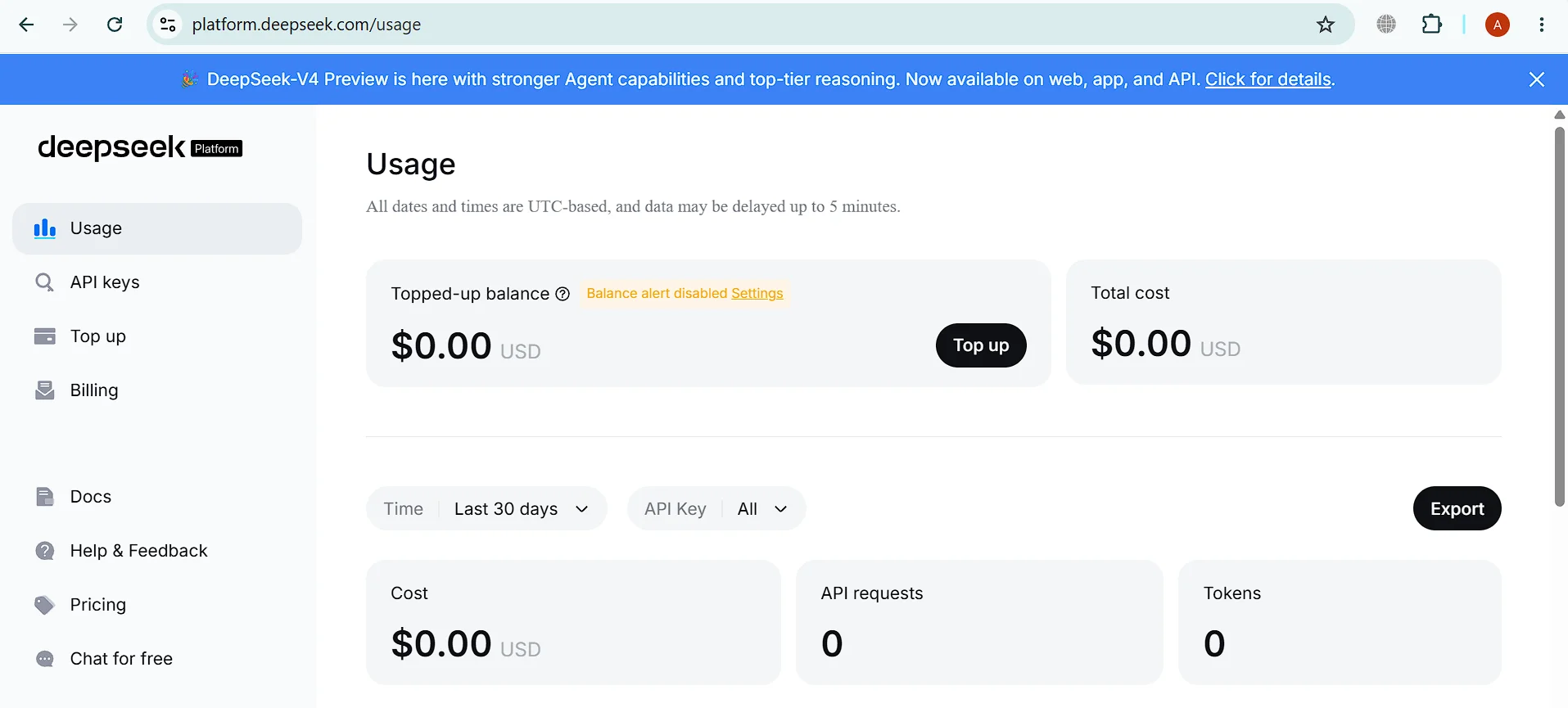Click the Total cost $0.00 value
Screen dimensions: 1568x708
point(1141,343)
